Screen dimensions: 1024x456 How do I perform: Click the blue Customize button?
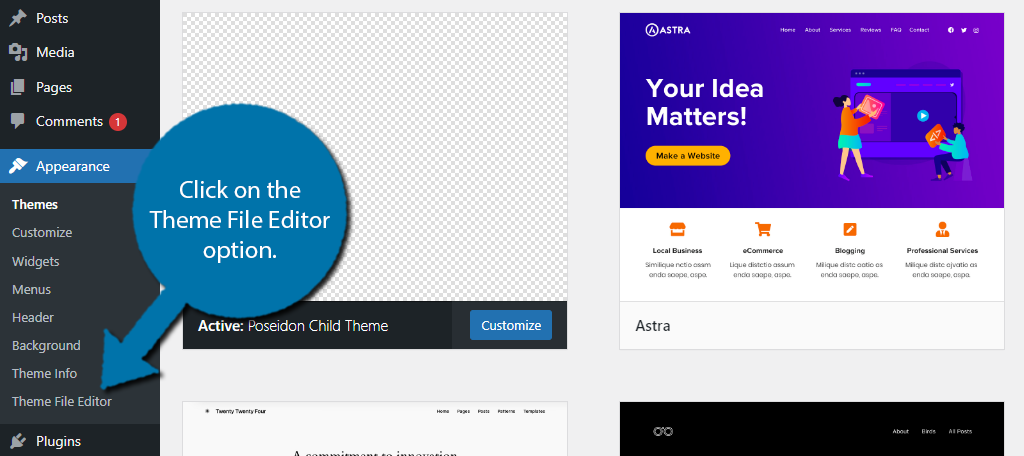tap(511, 325)
